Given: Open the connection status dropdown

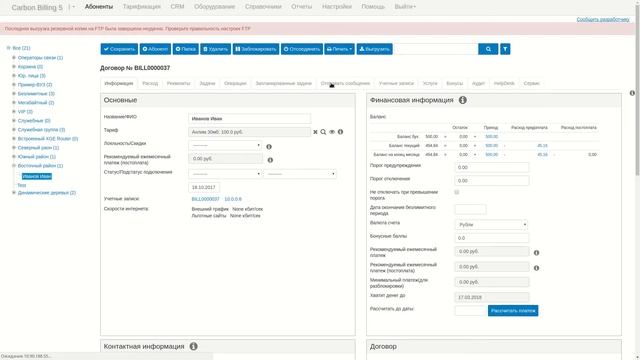Looking at the screenshot, I should [x=225, y=174].
